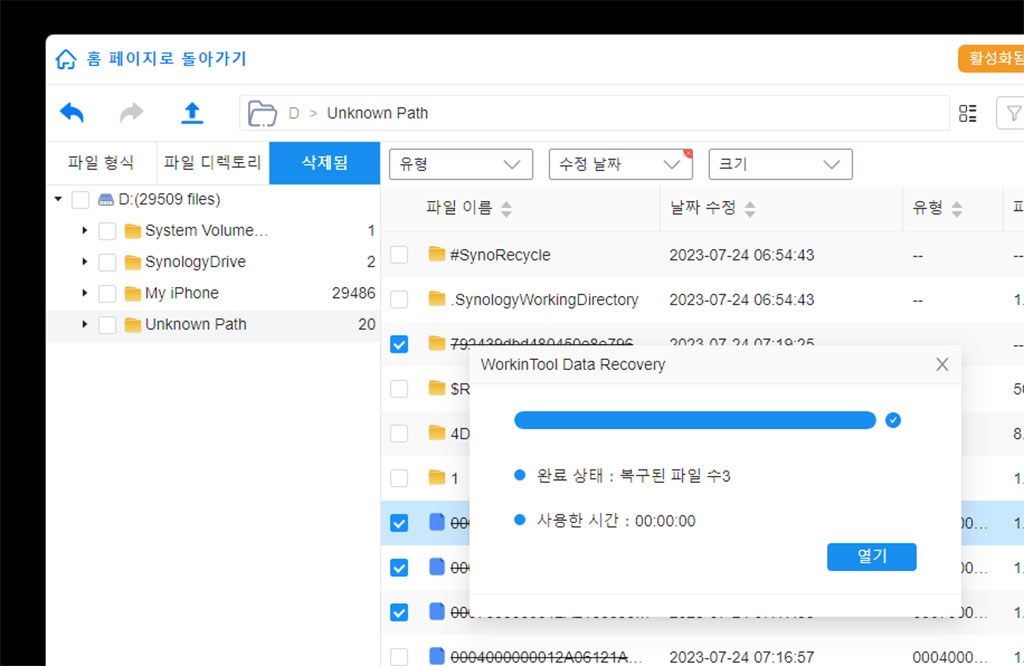This screenshot has width=1024, height=666.
Task: Click the D: drive icon in tree
Action: pyautogui.click(x=106, y=199)
